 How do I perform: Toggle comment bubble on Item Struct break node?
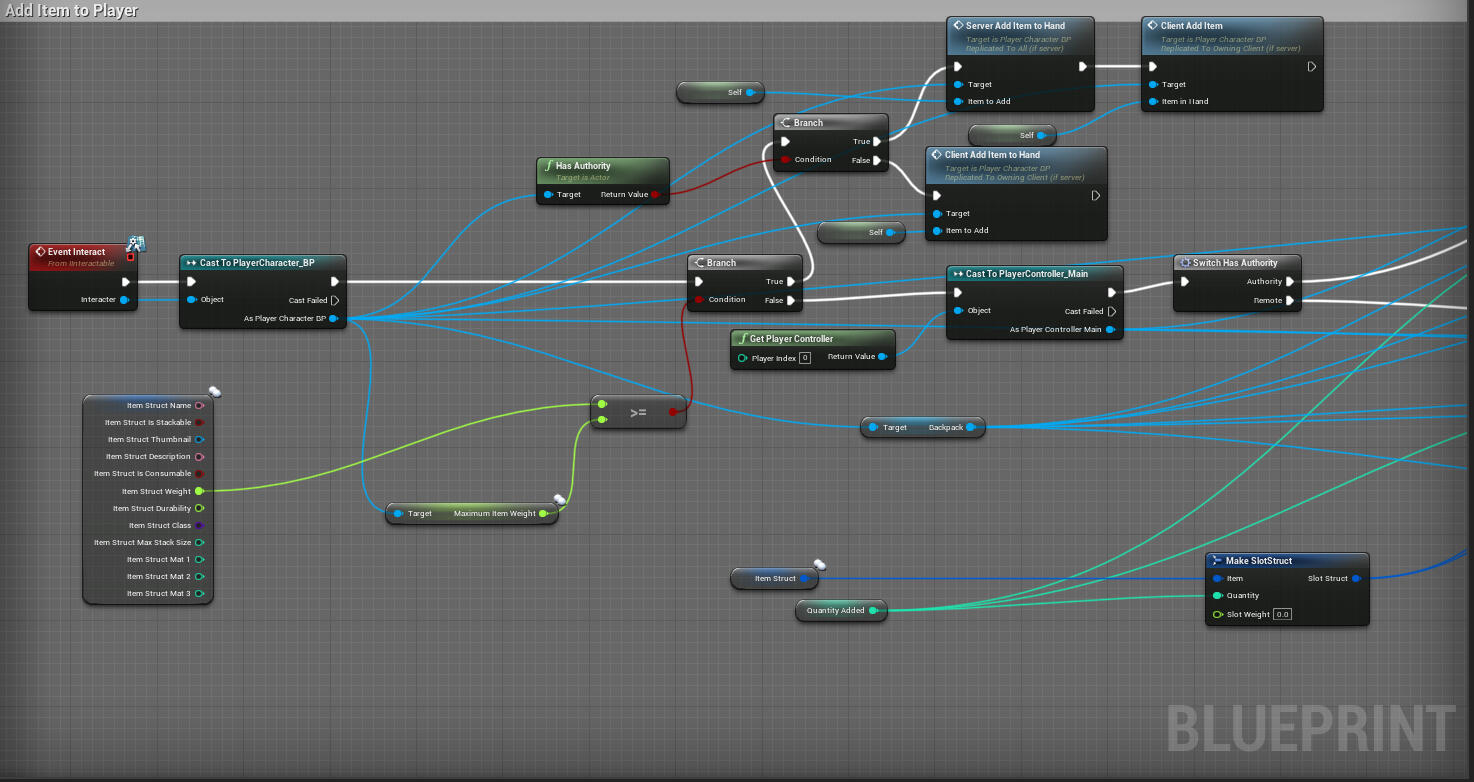coord(215,392)
